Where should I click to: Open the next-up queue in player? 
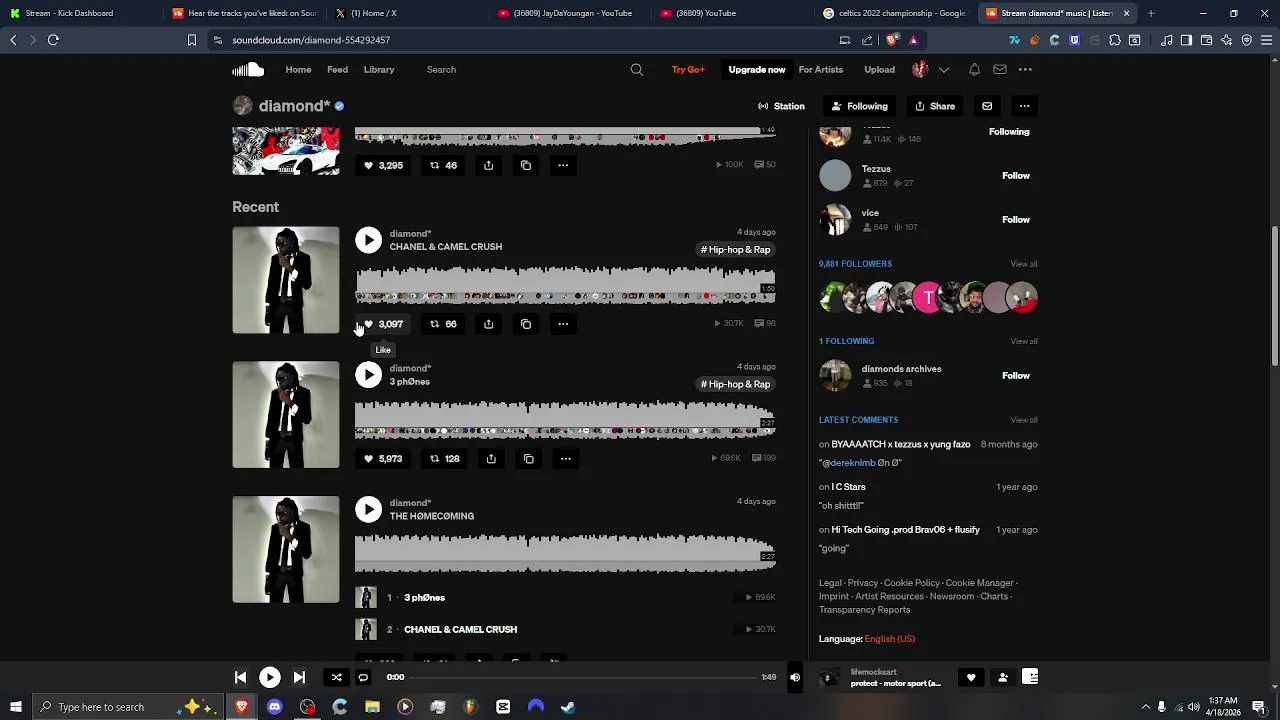(1030, 677)
